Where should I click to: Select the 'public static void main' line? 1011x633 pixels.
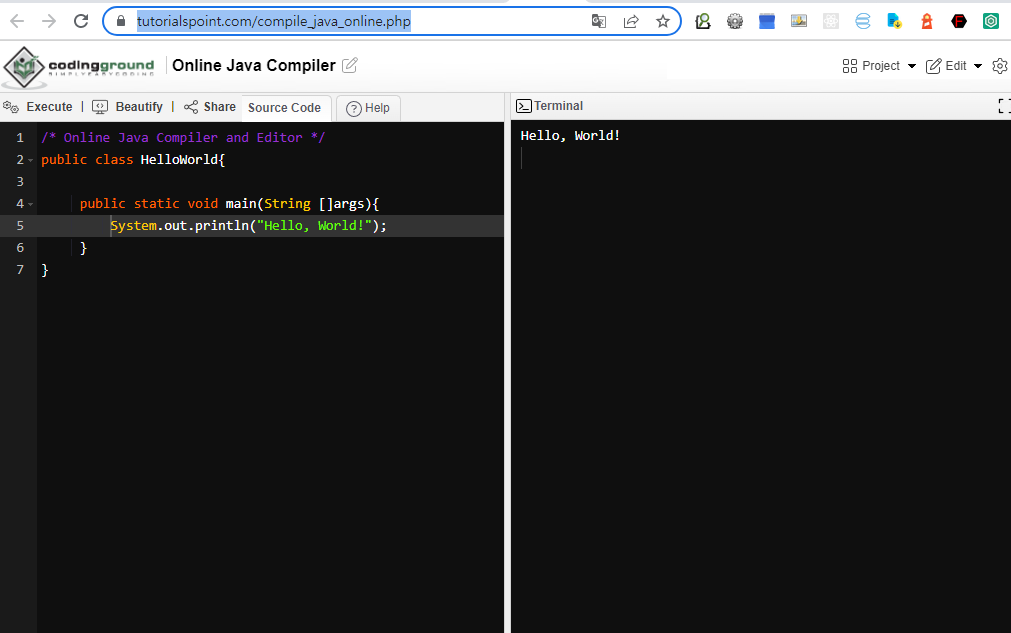230,204
